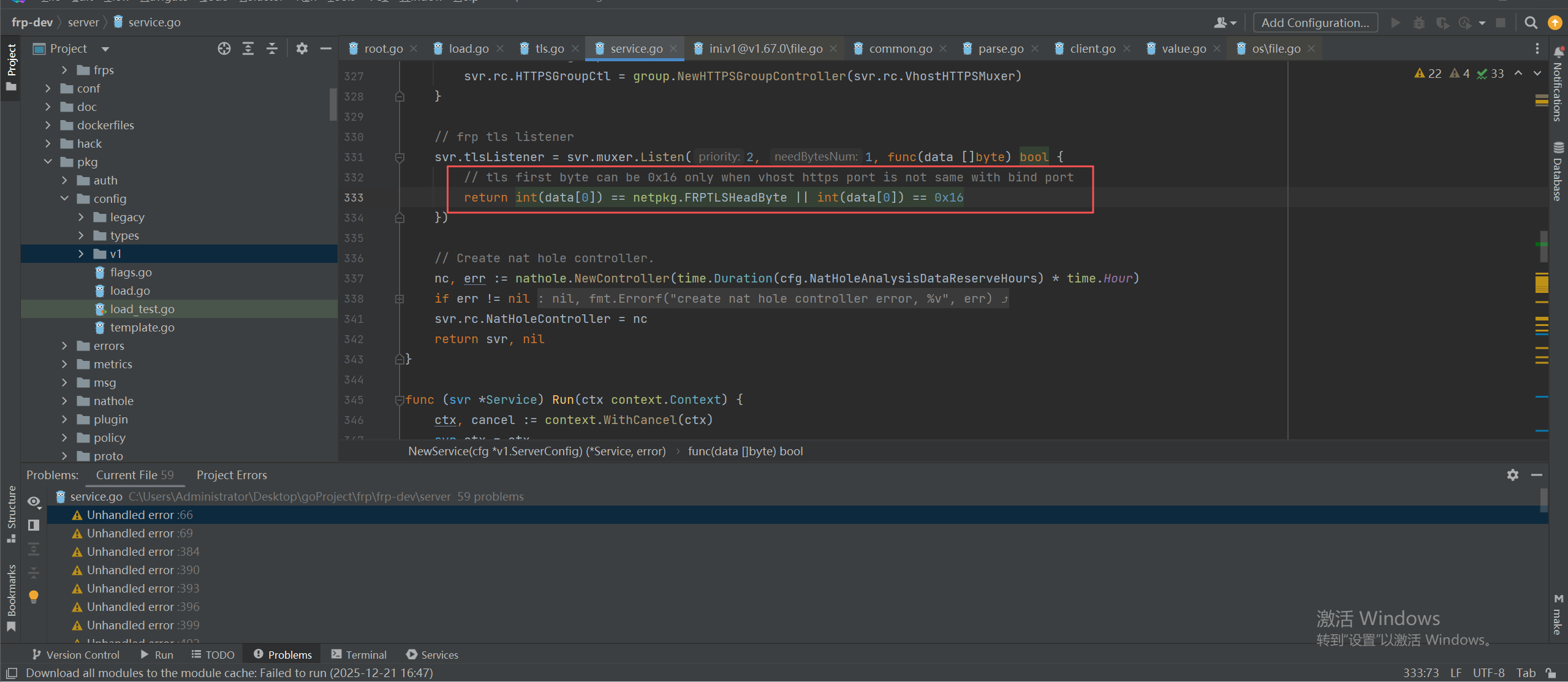Click the quick fix lightbulb icon

tap(34, 596)
